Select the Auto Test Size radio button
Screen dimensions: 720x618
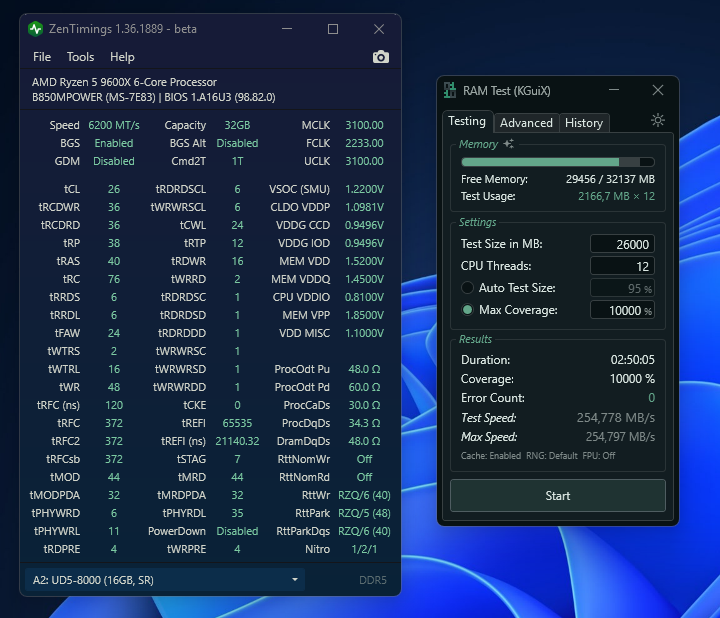467,288
